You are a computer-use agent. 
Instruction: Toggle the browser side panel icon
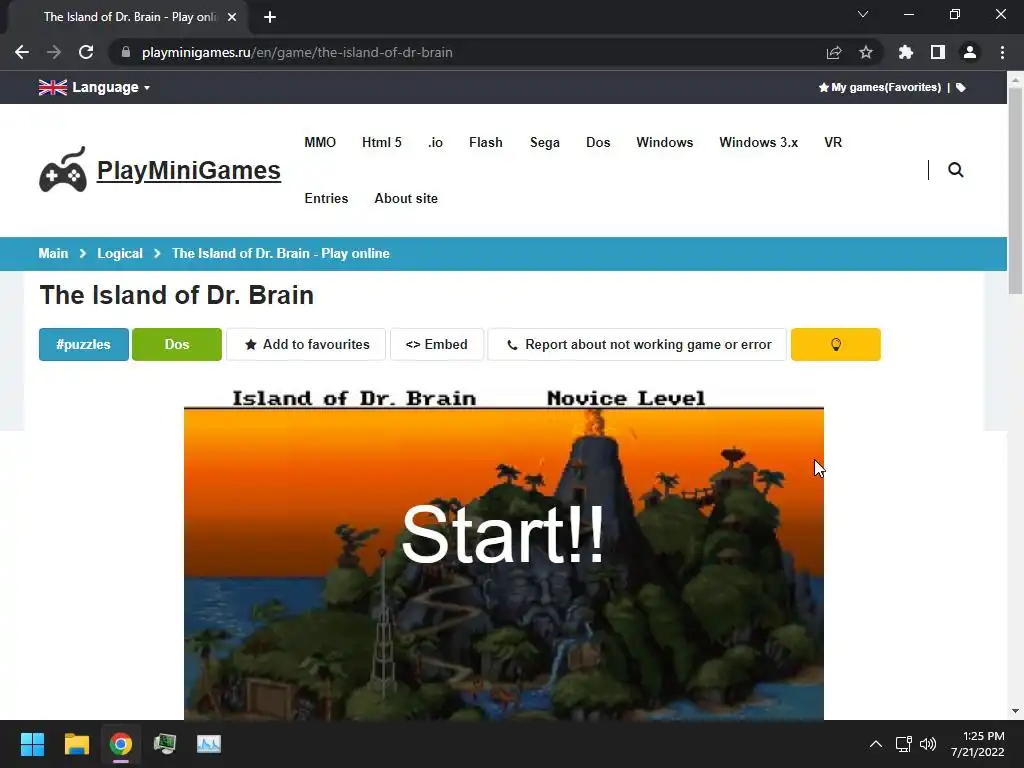click(938, 52)
